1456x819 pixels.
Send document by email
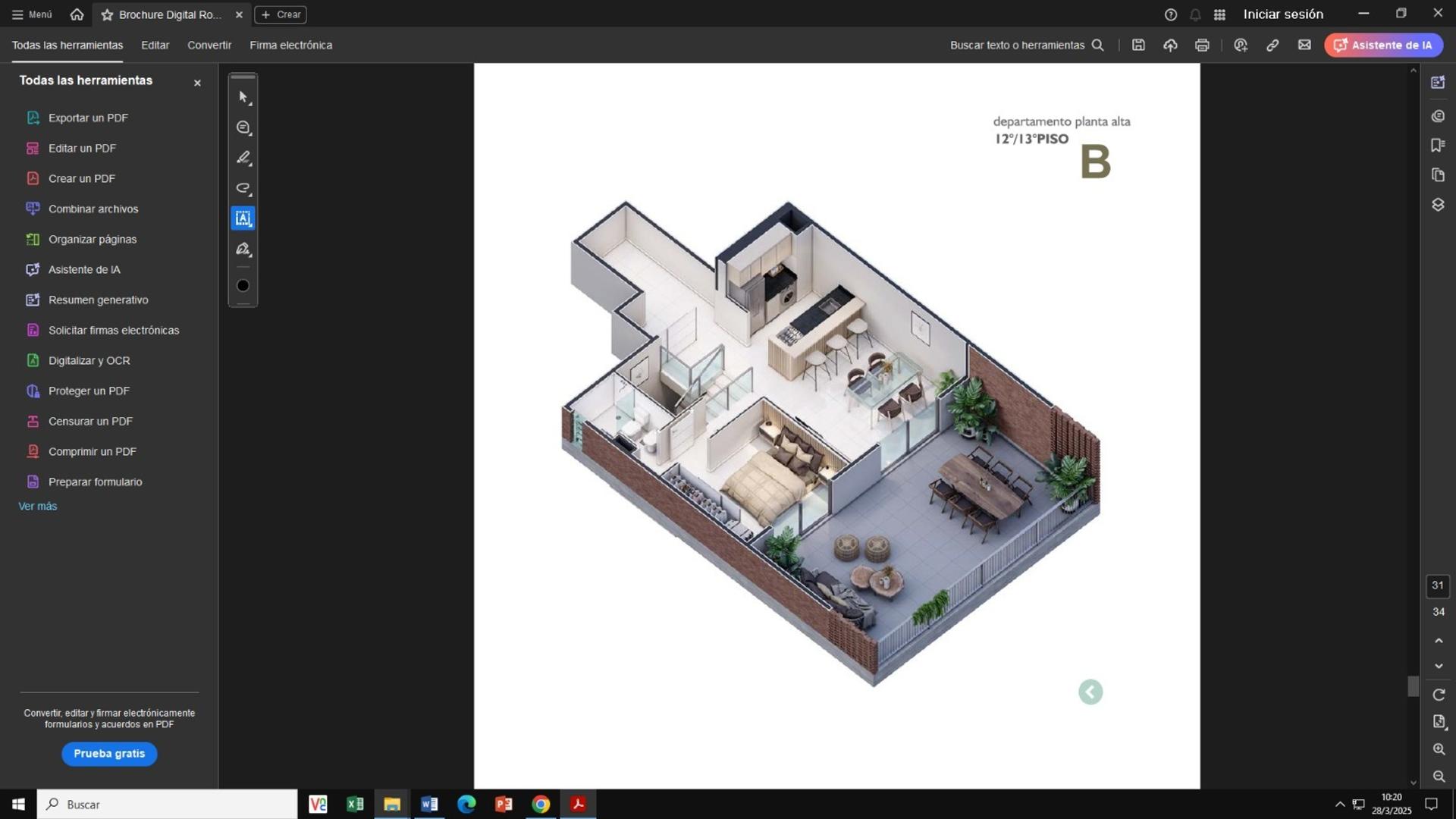tap(1304, 45)
